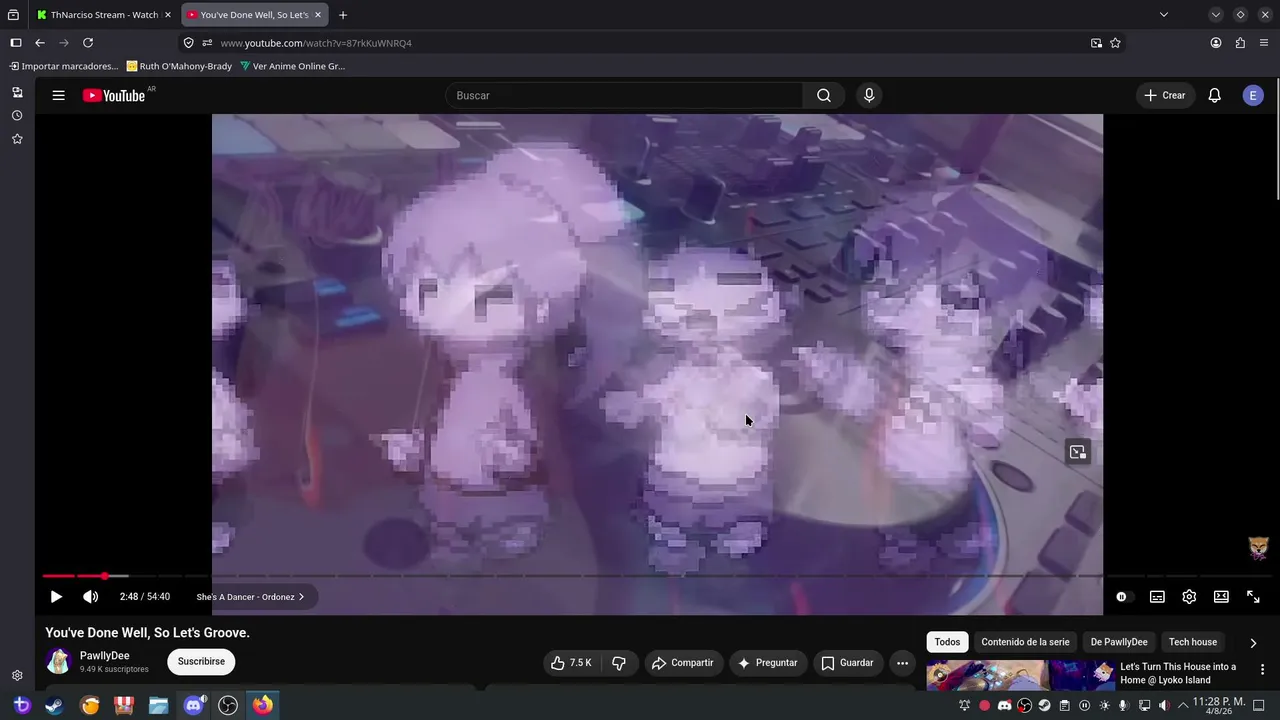Expand hidden system tray icons
This screenshot has width=1280, height=720.
click(1183, 706)
